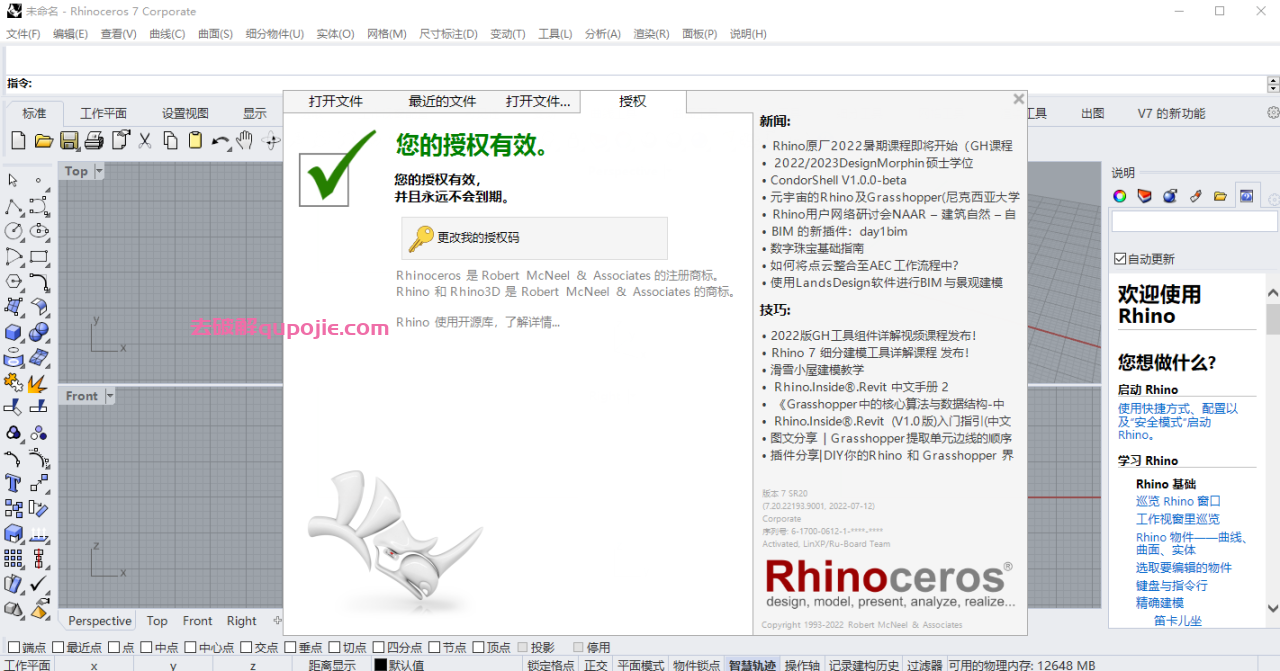Open the 了解详情... open source link
The image size is (1280, 671).
531,322
